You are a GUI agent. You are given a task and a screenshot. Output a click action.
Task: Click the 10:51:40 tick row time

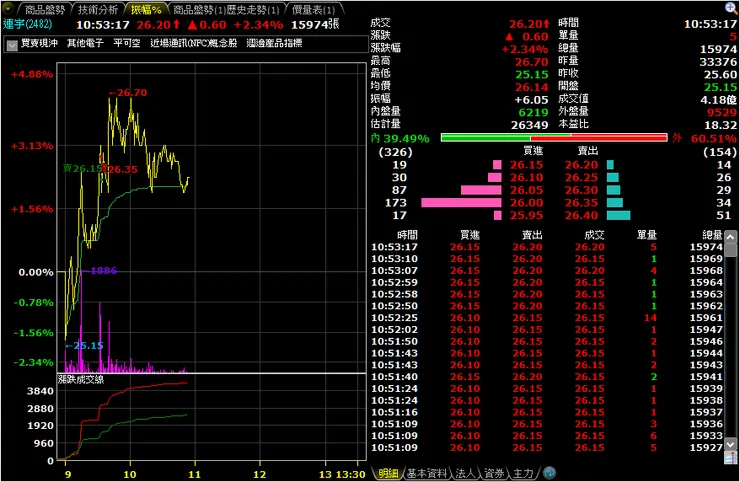coord(394,377)
